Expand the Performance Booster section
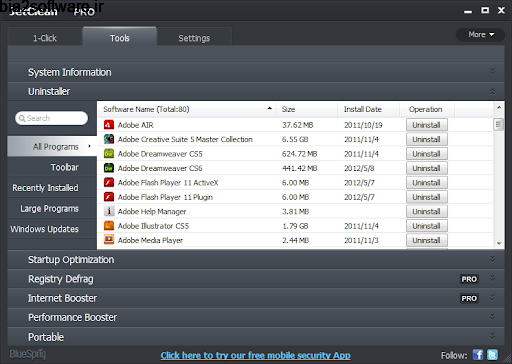 pos(492,317)
